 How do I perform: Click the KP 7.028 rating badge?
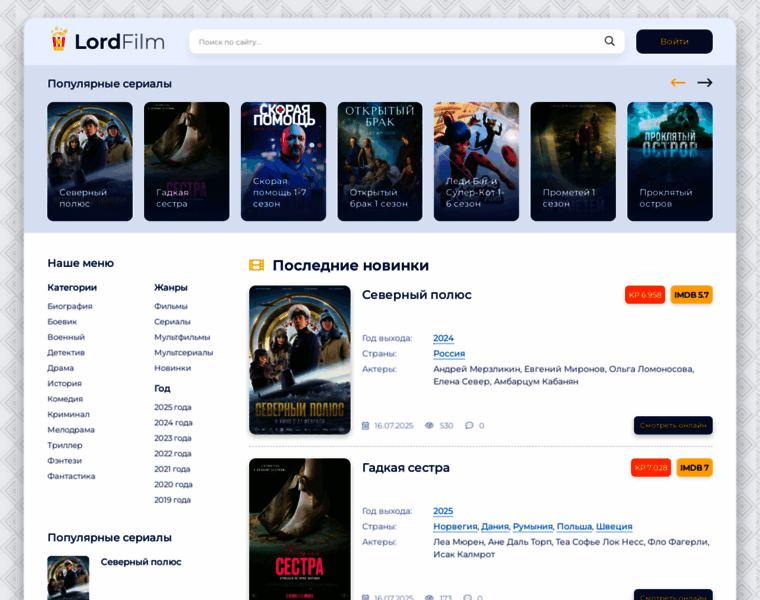(x=650, y=468)
